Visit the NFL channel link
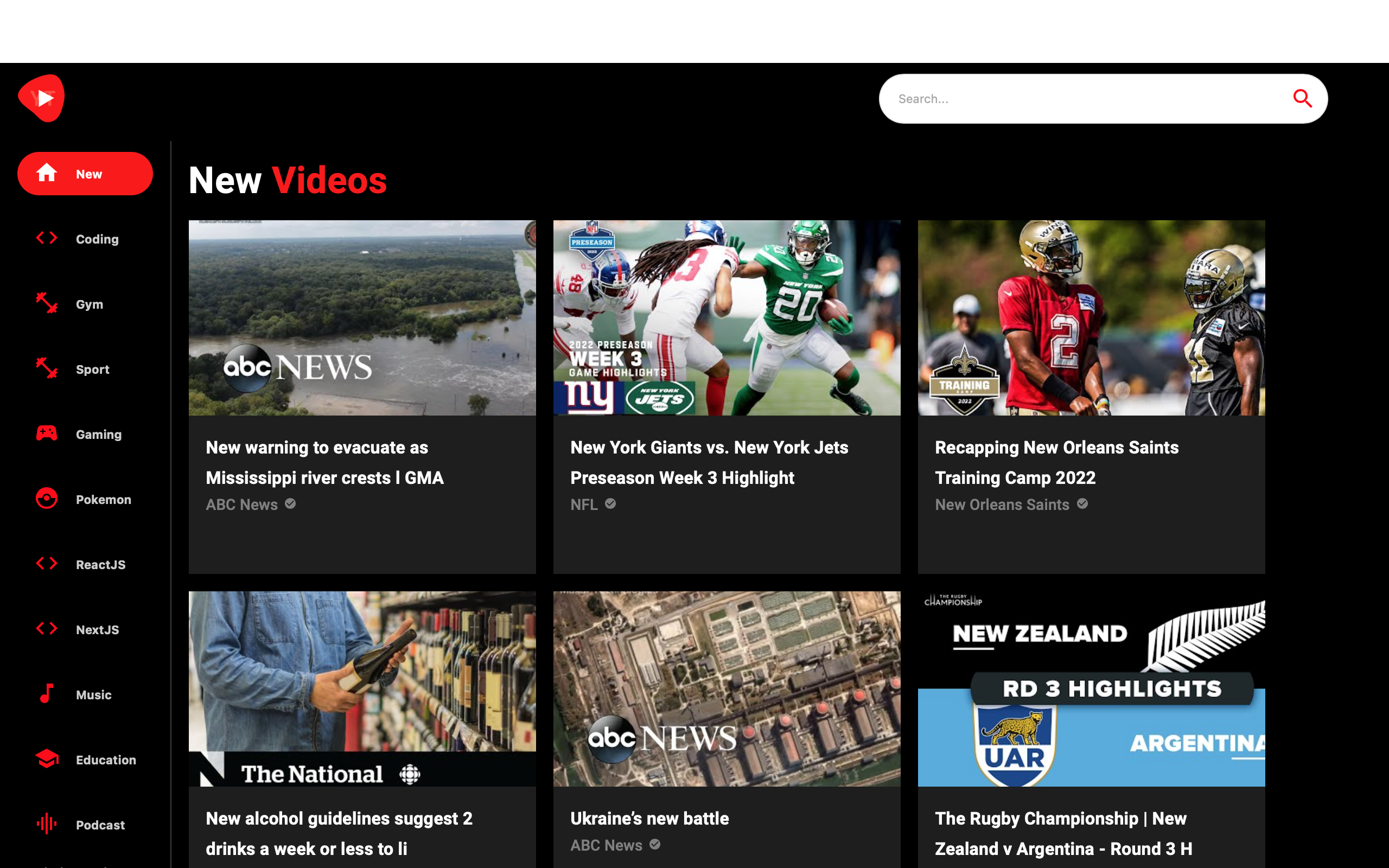 pos(584,505)
